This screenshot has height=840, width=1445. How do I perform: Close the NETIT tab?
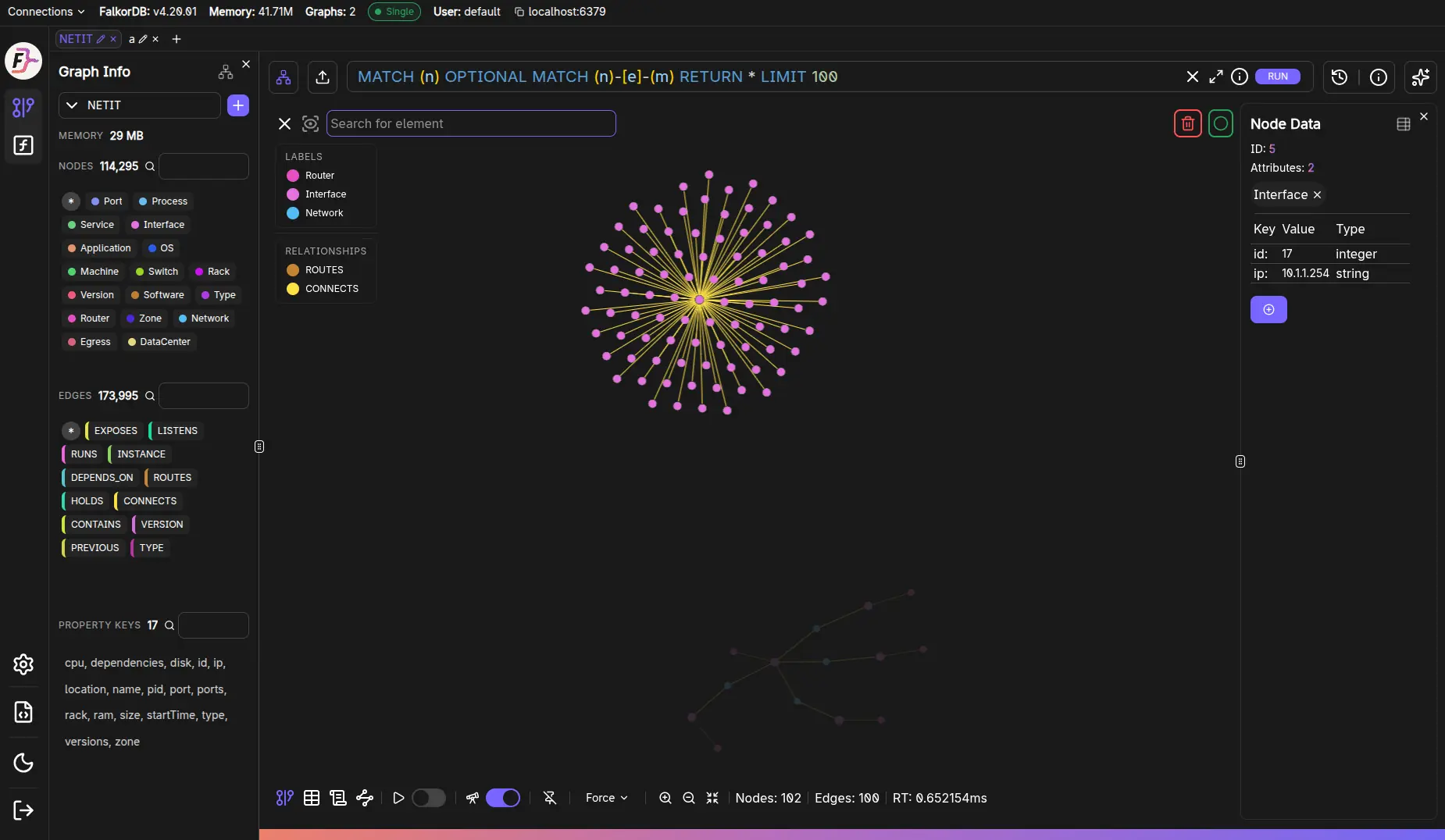[x=113, y=39]
